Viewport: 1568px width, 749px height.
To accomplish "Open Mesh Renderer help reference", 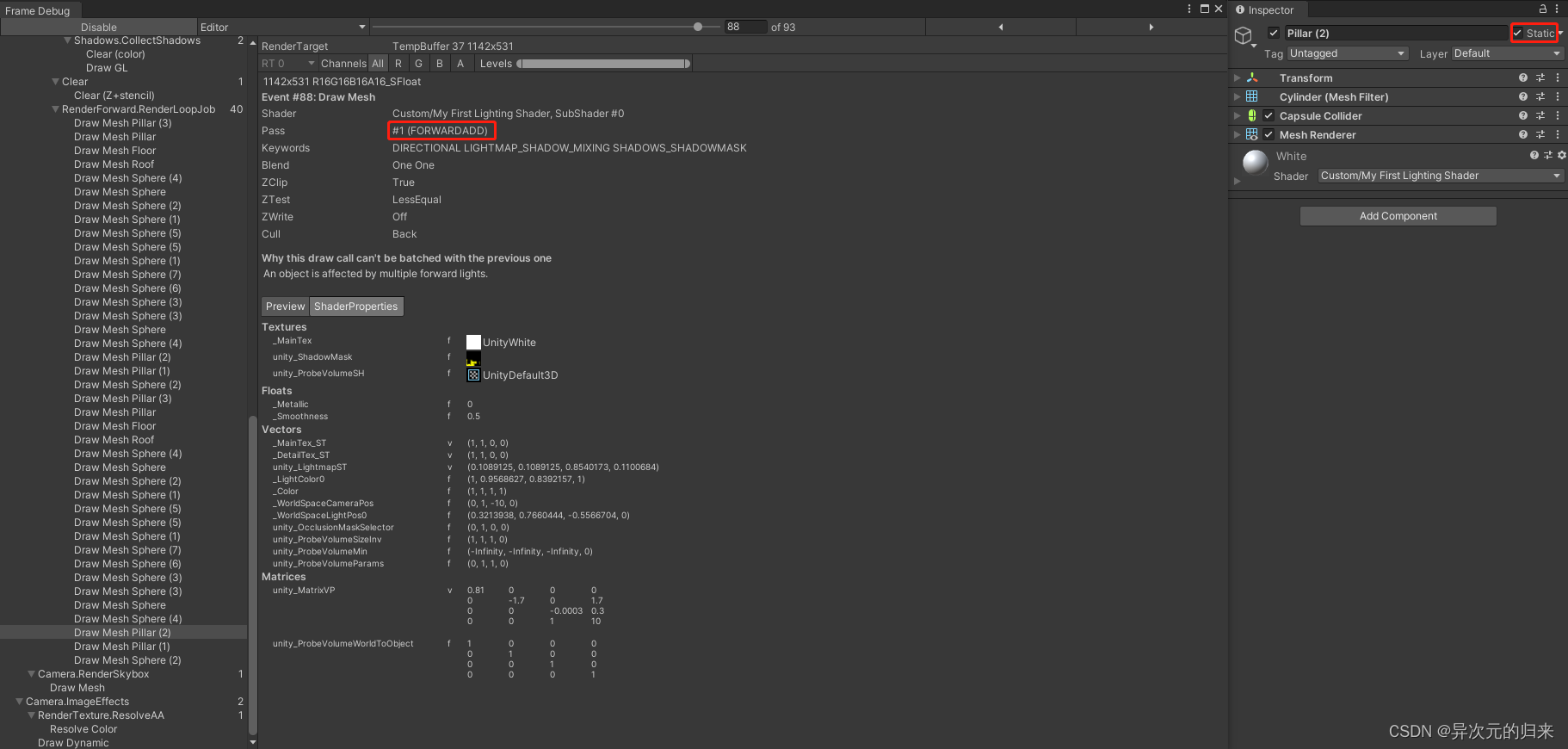I will coord(1523,134).
